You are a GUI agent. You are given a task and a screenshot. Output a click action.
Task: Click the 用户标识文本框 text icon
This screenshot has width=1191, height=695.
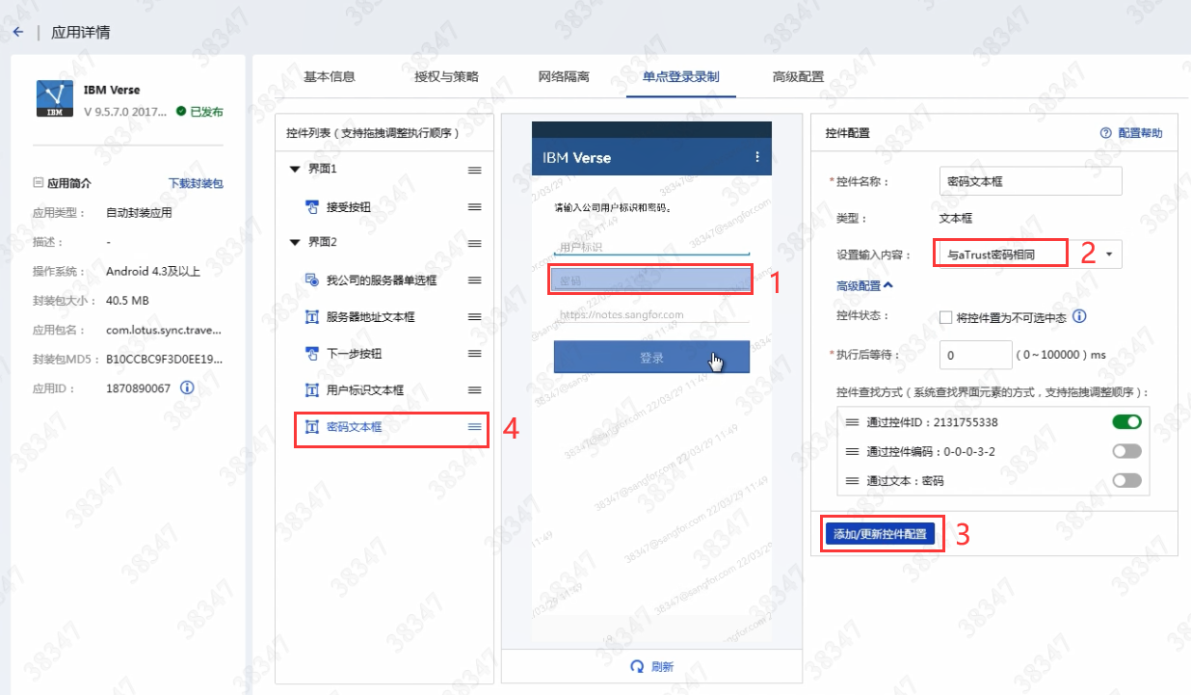click(311, 390)
